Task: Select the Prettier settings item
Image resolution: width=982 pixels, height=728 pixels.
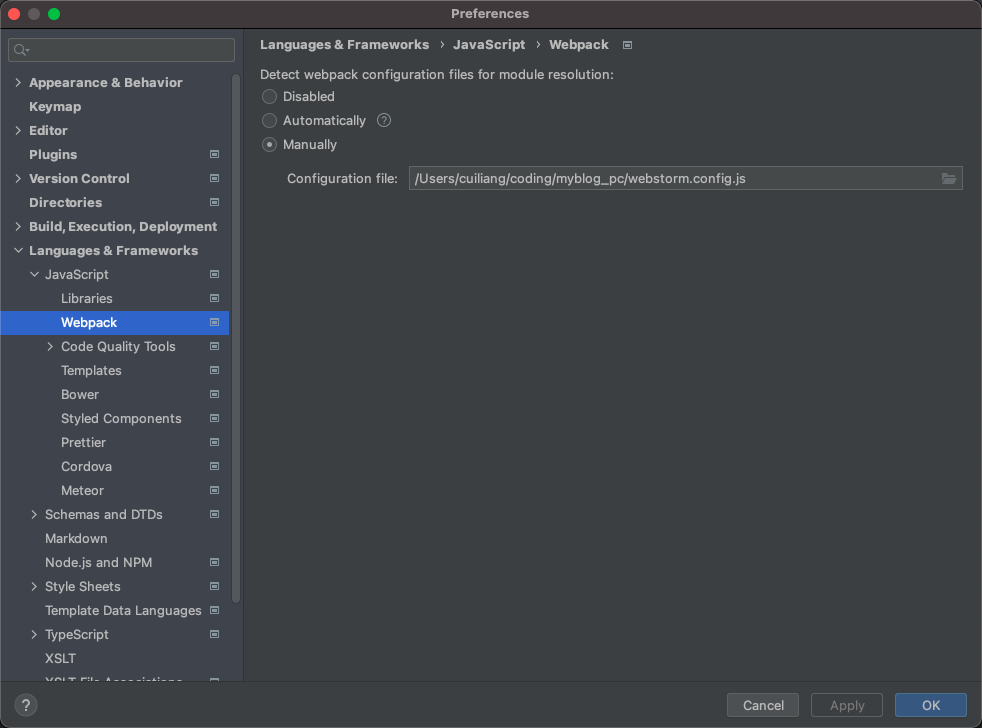Action: pyautogui.click(x=83, y=442)
